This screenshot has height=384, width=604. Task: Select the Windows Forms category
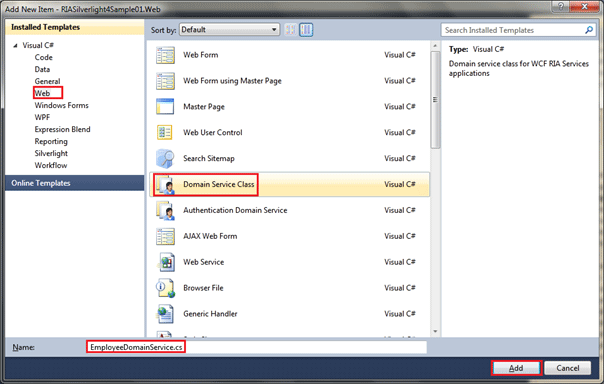62,105
